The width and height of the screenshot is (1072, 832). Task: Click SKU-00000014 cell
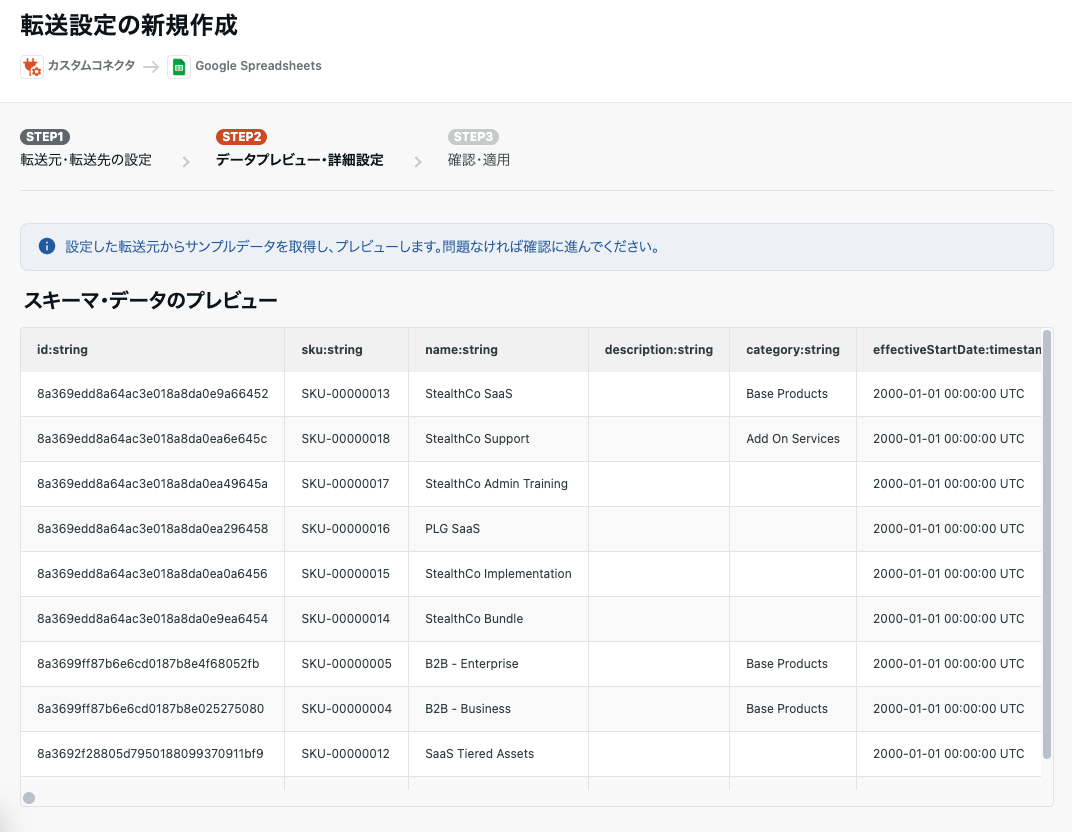[x=345, y=619]
